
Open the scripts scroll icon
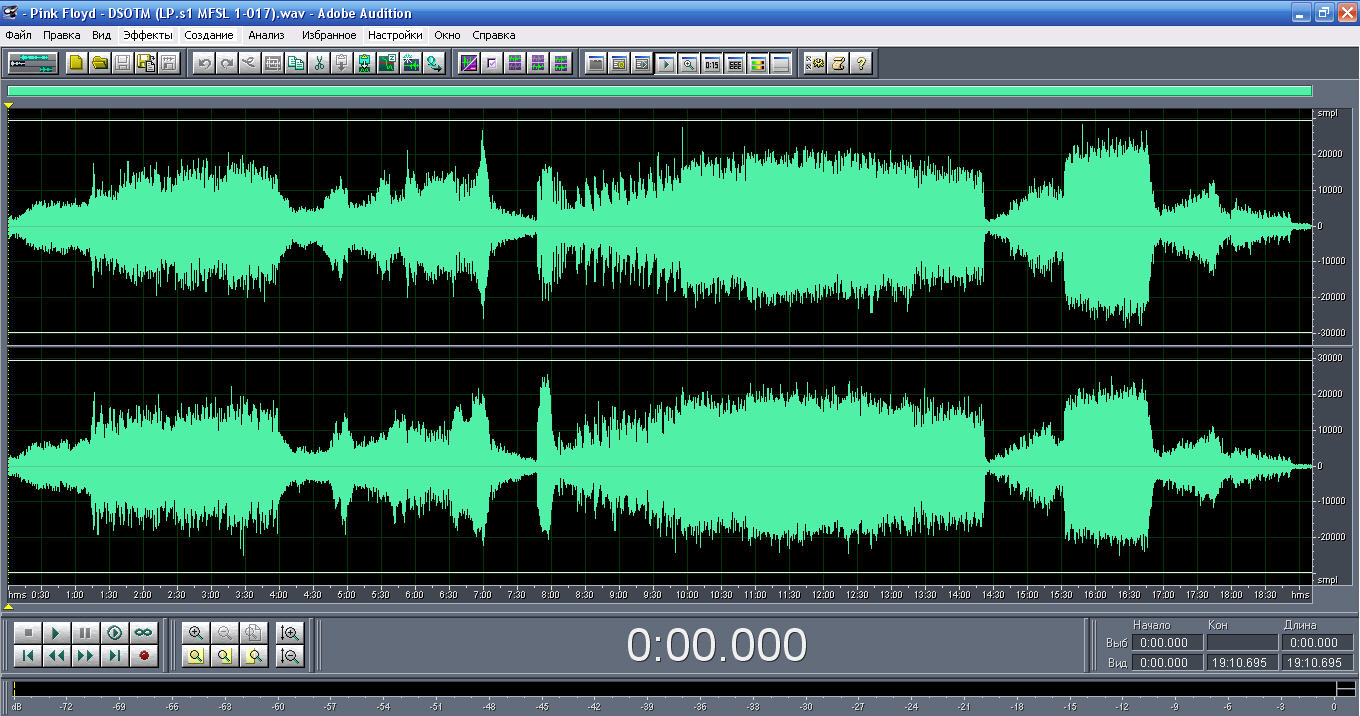[x=838, y=63]
